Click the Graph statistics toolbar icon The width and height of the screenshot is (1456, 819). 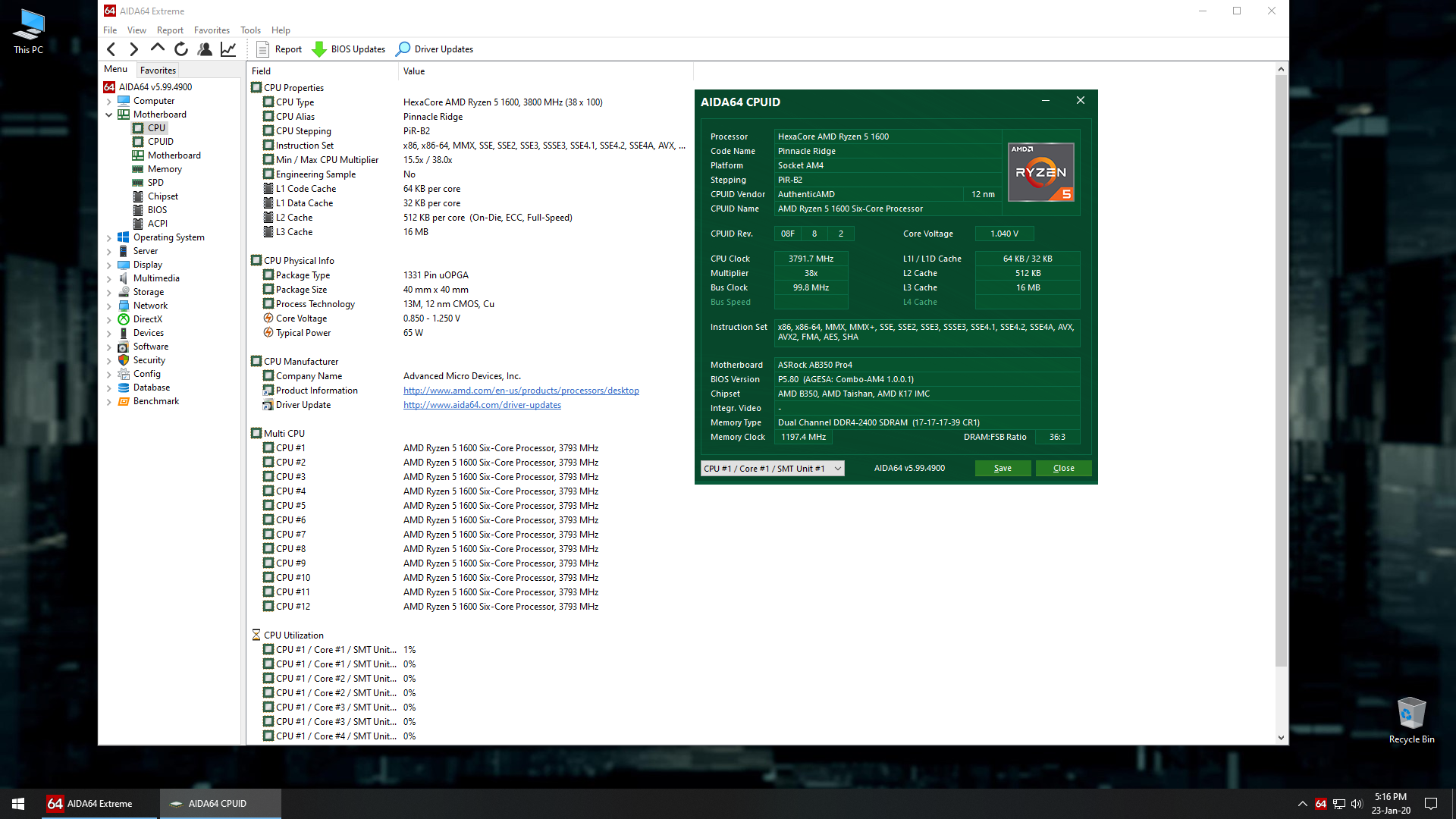(228, 49)
